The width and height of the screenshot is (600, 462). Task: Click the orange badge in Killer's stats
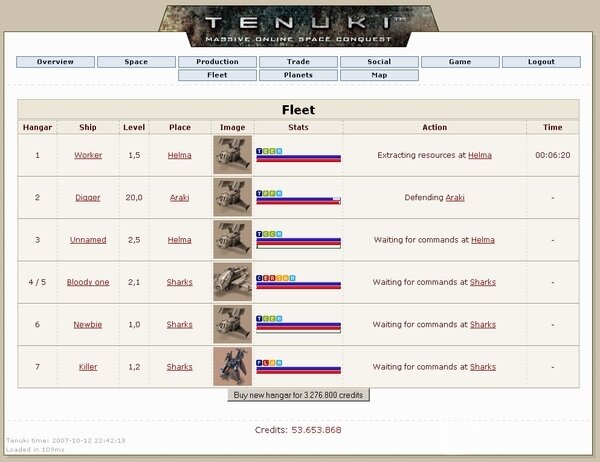[x=272, y=363]
